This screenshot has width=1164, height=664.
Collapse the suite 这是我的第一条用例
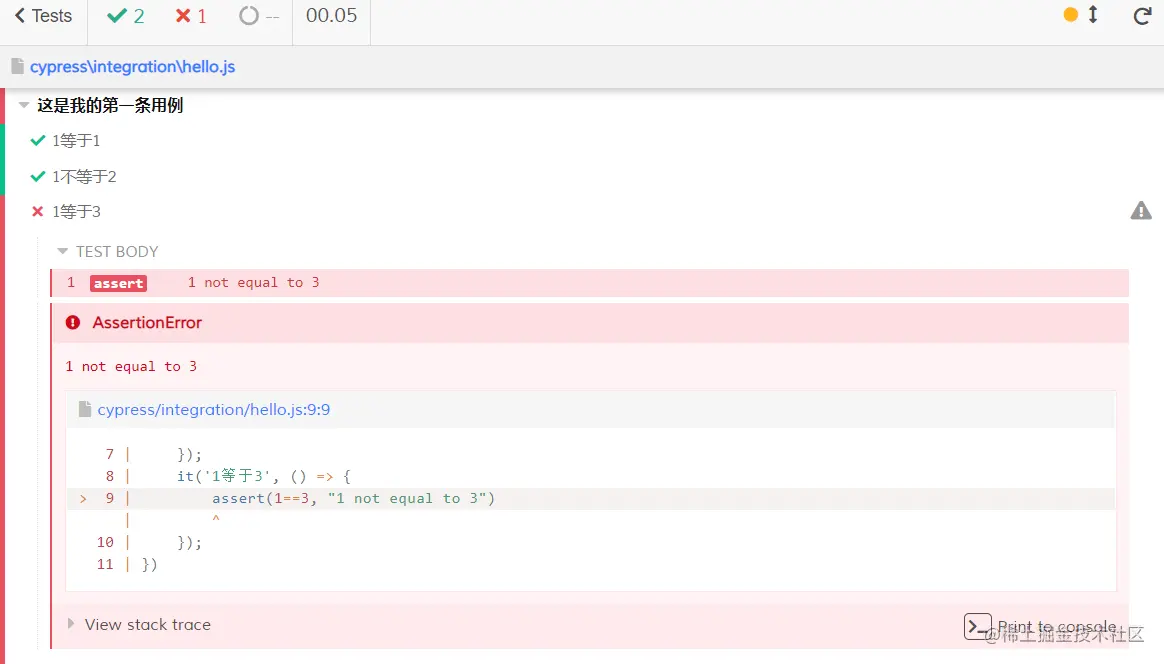(24, 105)
